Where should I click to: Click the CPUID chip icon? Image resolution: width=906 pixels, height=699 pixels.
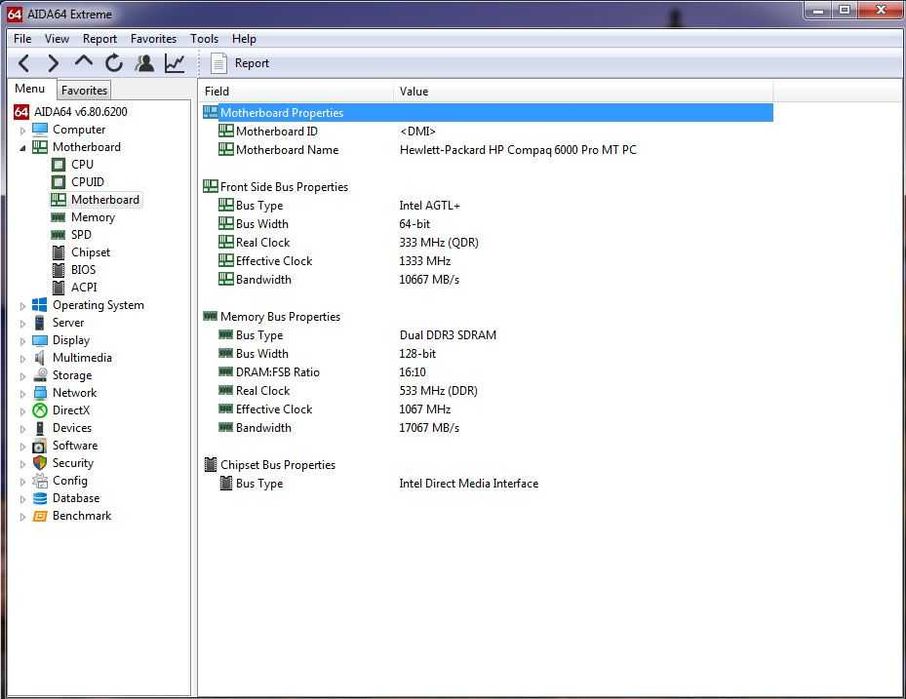[58, 182]
